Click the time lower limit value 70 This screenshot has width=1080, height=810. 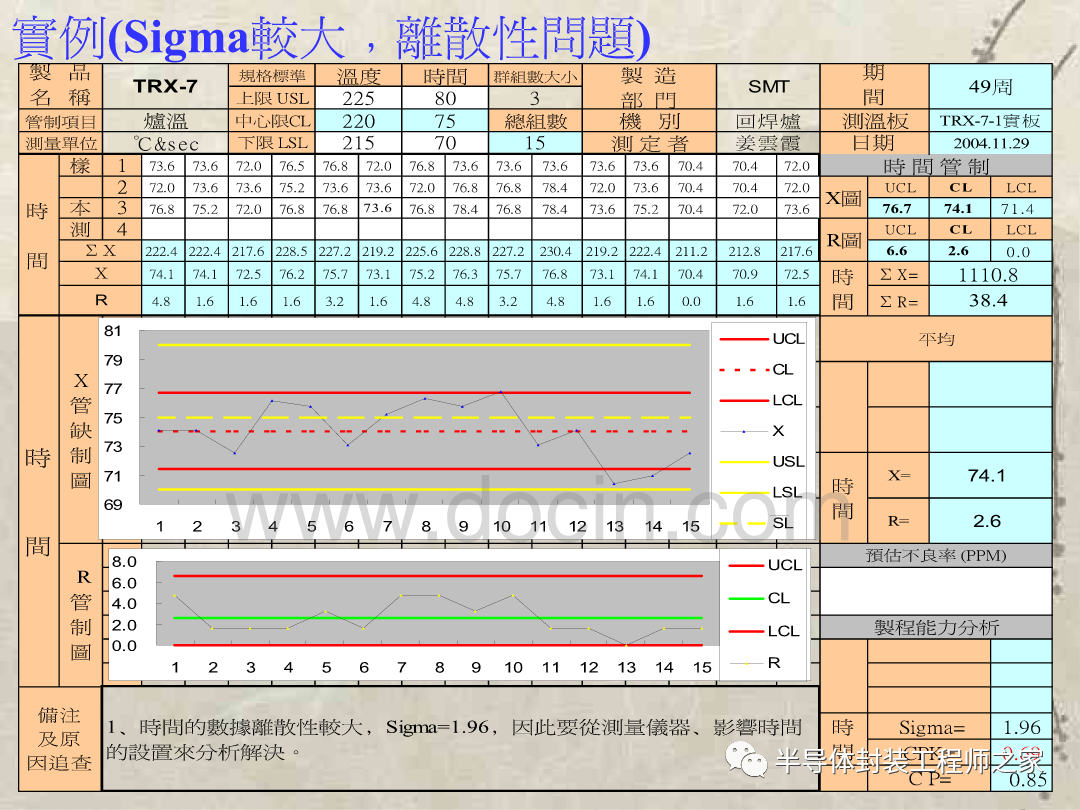click(445, 143)
